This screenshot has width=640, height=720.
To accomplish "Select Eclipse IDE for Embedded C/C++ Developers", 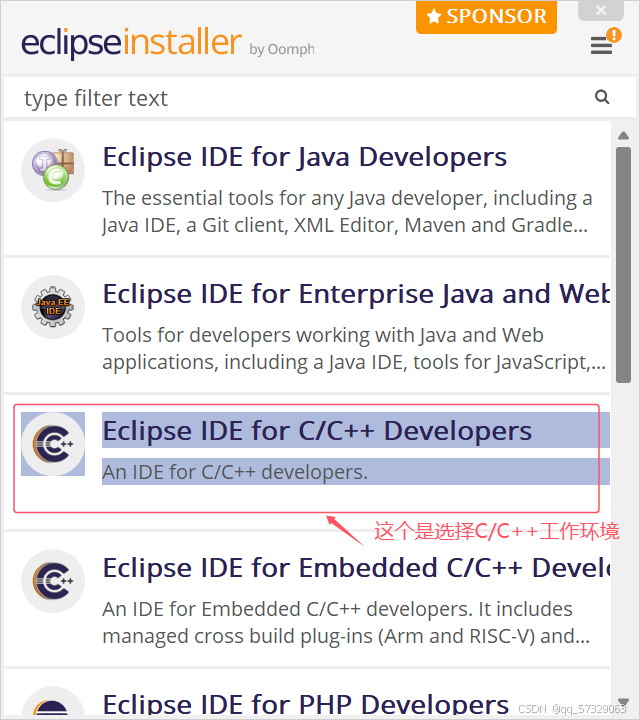I will click(356, 568).
